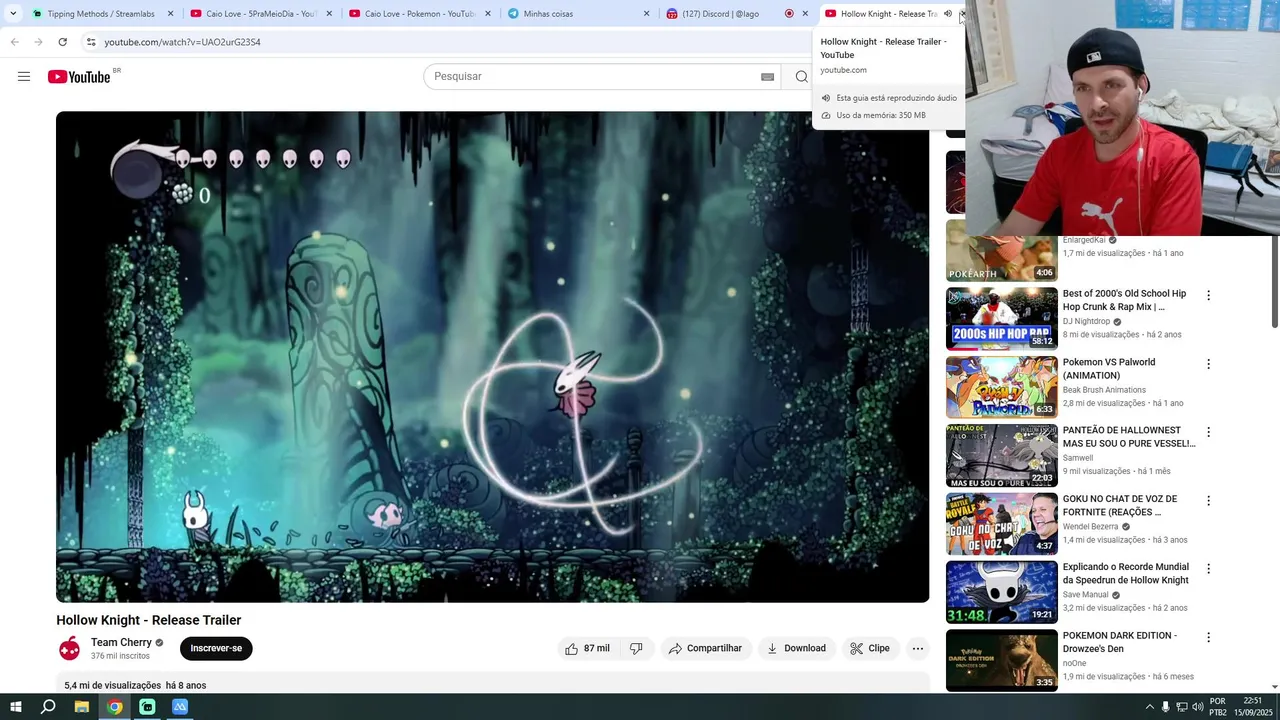The height and width of the screenshot is (720, 1280).
Task: Open the Pokemon VS Palworld thumbnail
Action: (x=1001, y=387)
